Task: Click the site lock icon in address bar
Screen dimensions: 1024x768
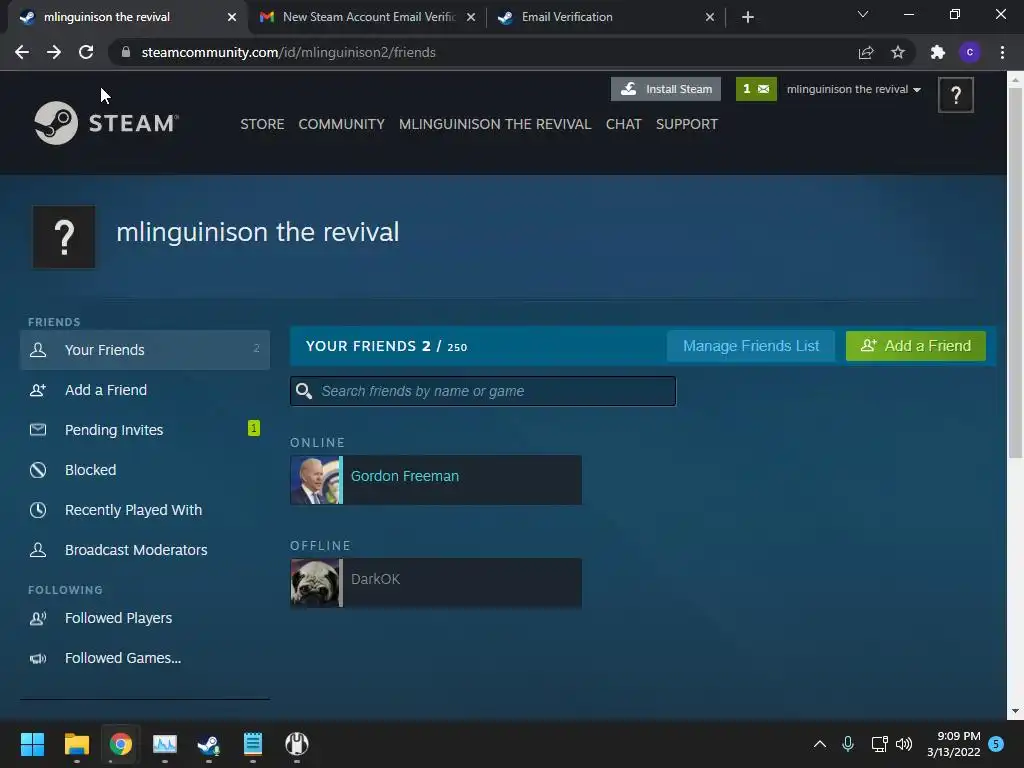Action: click(126, 52)
